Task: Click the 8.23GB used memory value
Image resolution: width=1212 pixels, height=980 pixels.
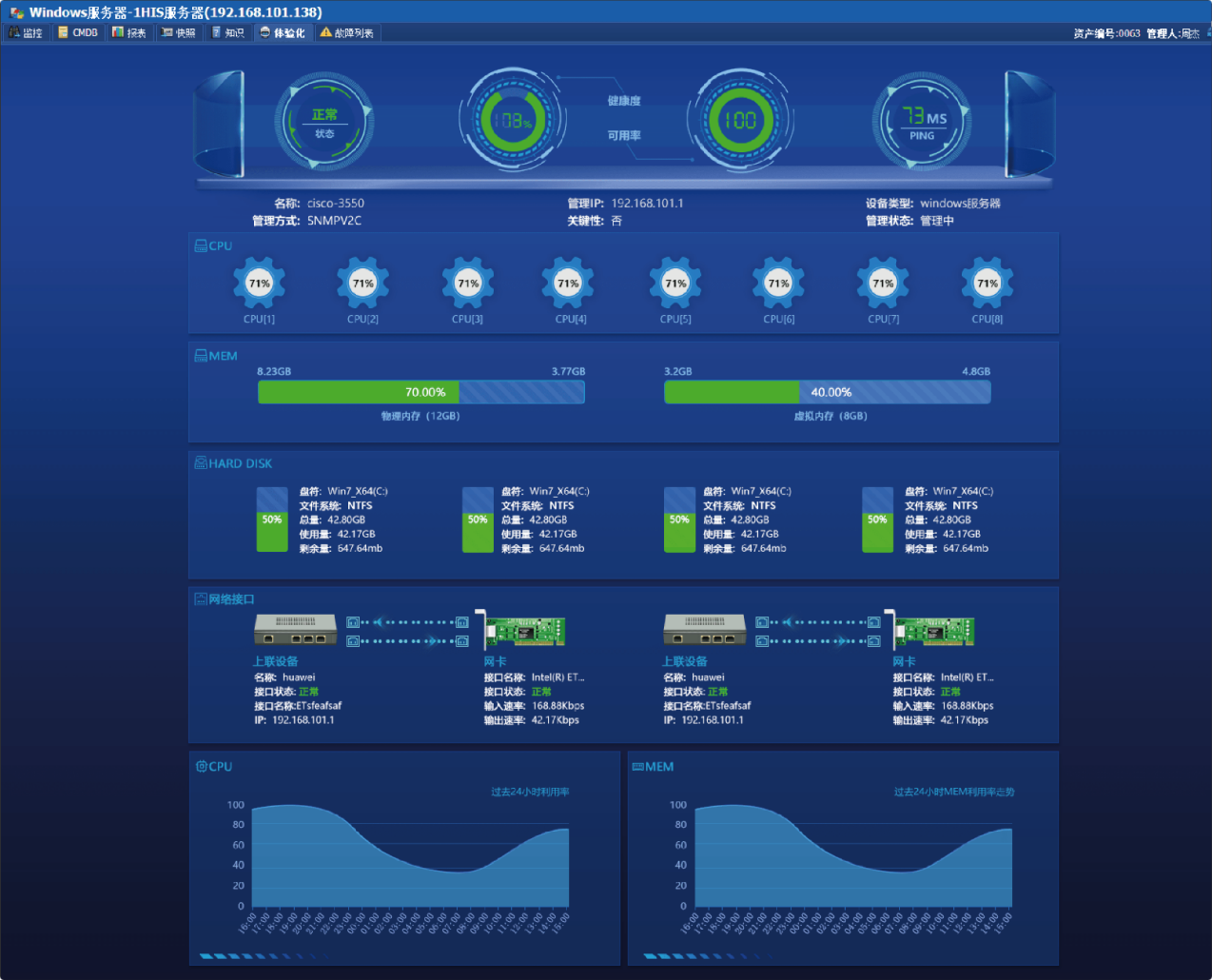Action: pos(274,371)
